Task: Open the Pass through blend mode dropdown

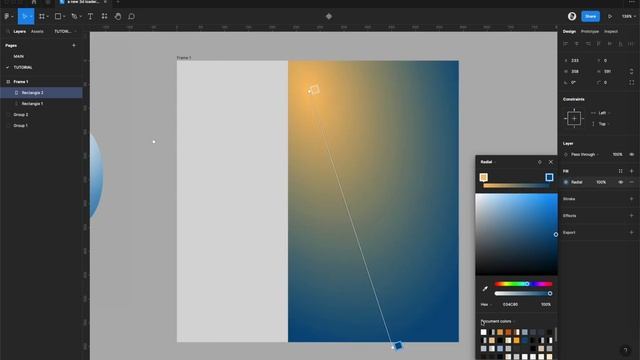Action: coord(584,154)
